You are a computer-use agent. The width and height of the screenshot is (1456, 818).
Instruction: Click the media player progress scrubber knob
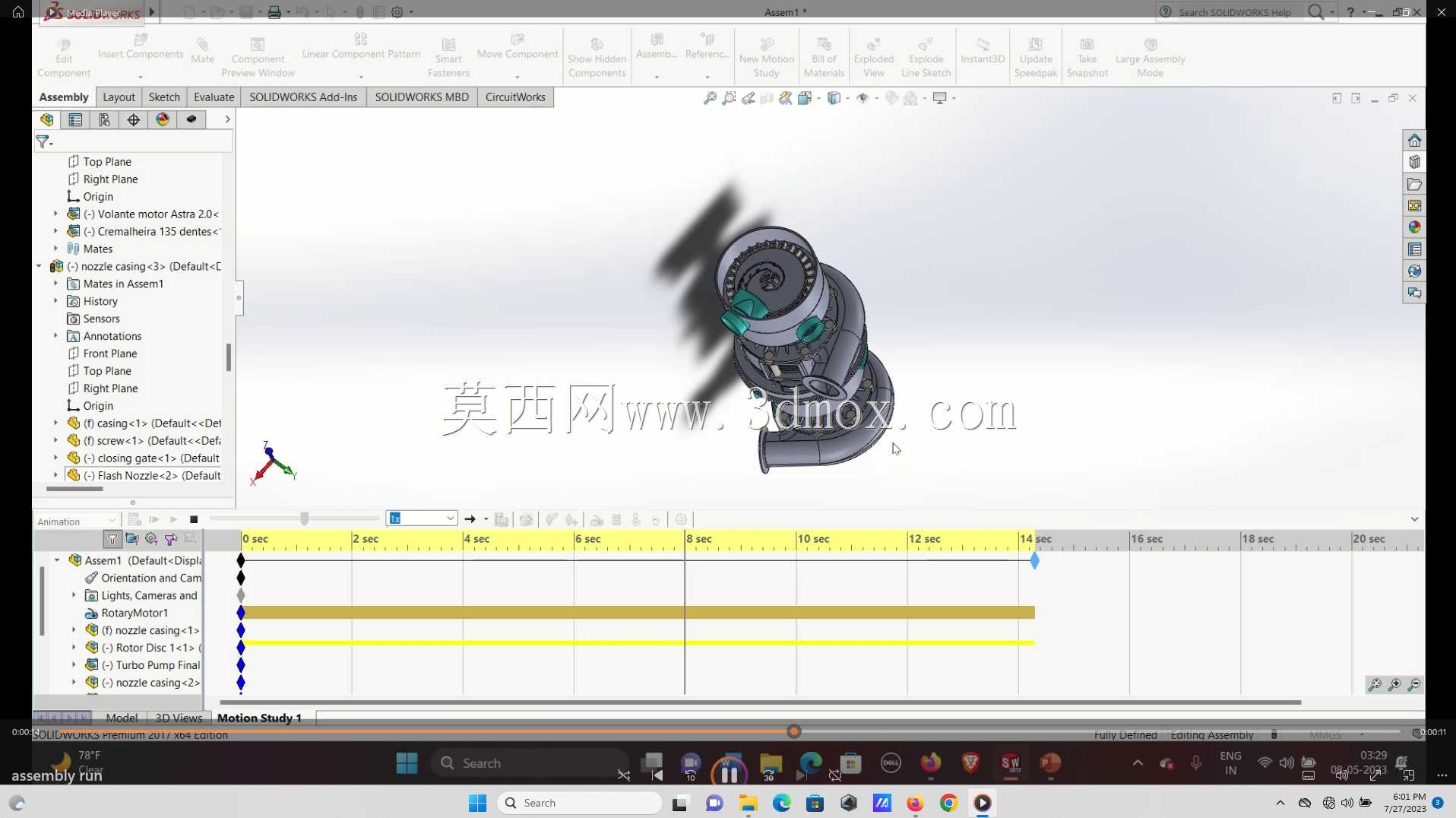tap(794, 731)
